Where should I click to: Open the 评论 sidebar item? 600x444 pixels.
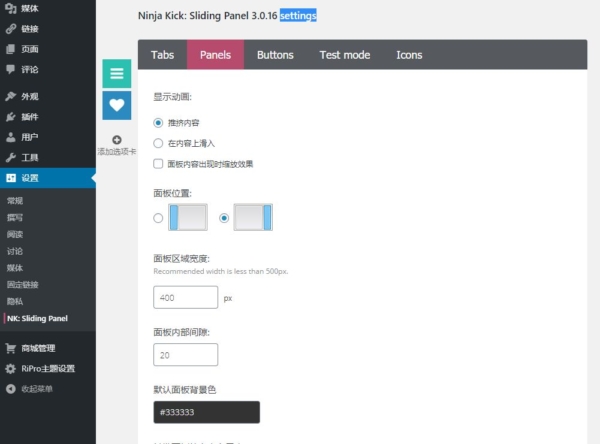coord(48,69)
